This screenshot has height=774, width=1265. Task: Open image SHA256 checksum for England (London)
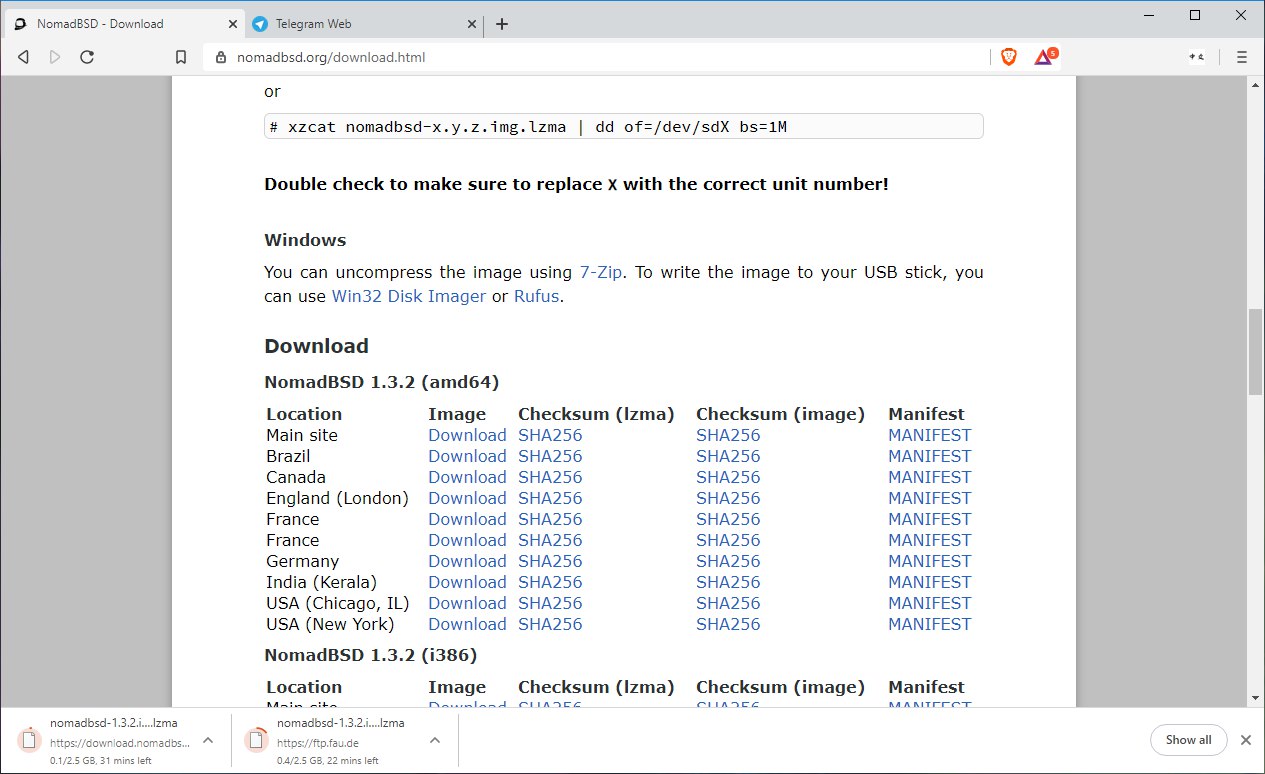tap(728, 498)
